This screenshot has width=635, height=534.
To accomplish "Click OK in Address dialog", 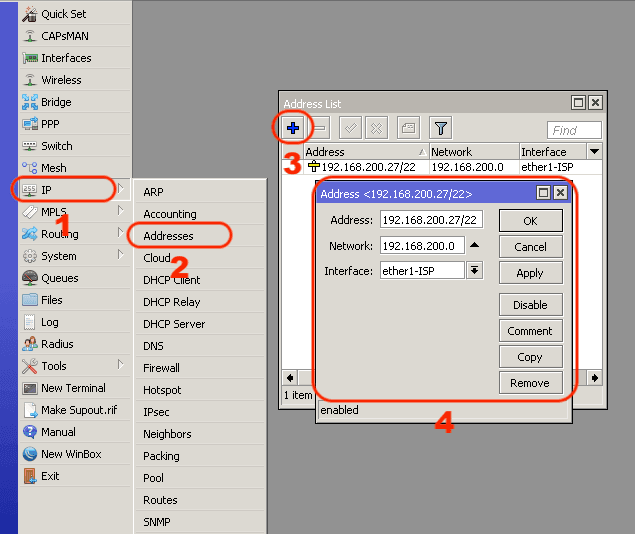I will (x=531, y=221).
